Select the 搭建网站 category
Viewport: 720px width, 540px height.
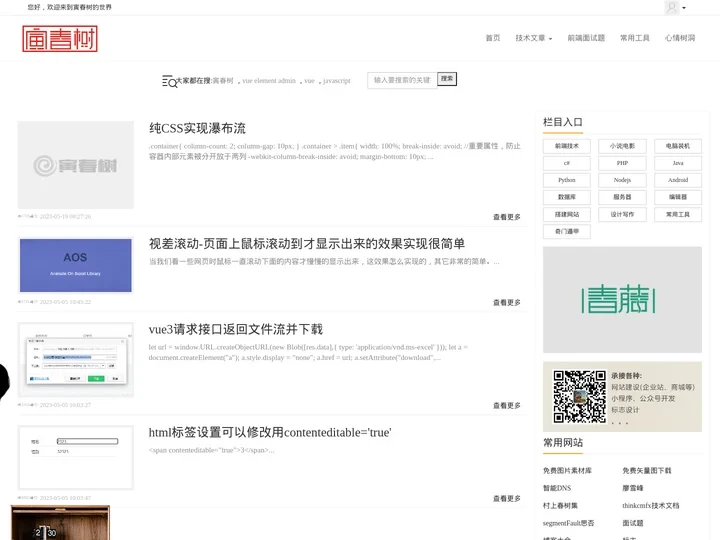[x=567, y=214]
